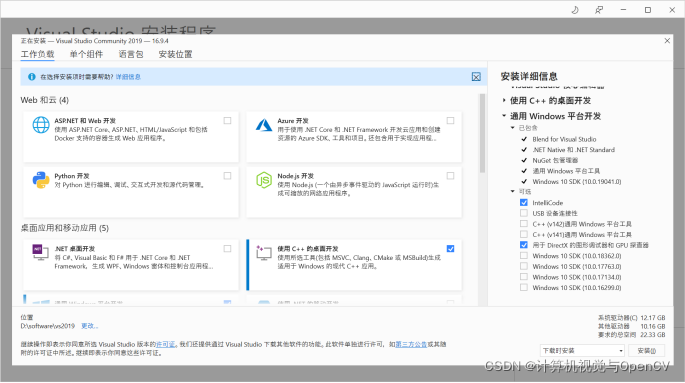Click the blue info icon in help banner
The width and height of the screenshot is (685, 383).
31,77
